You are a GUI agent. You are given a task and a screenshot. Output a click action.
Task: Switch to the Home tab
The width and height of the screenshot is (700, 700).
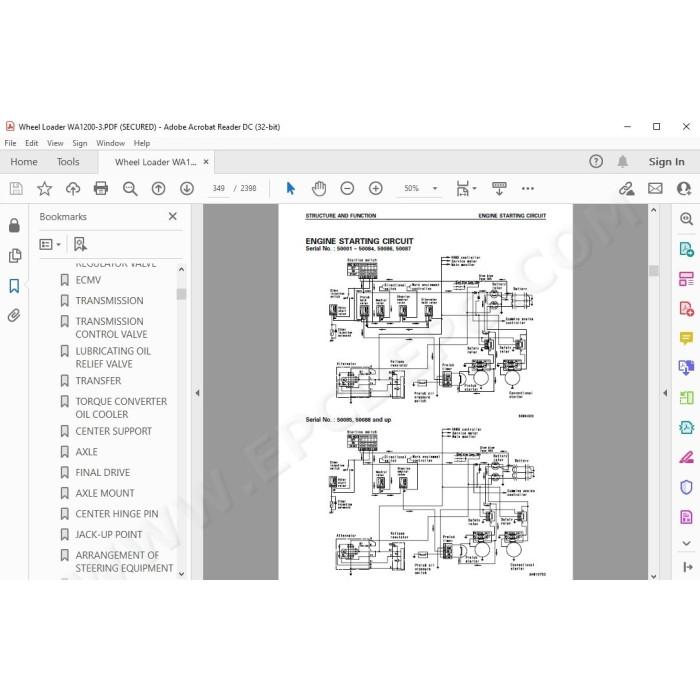pos(24,162)
